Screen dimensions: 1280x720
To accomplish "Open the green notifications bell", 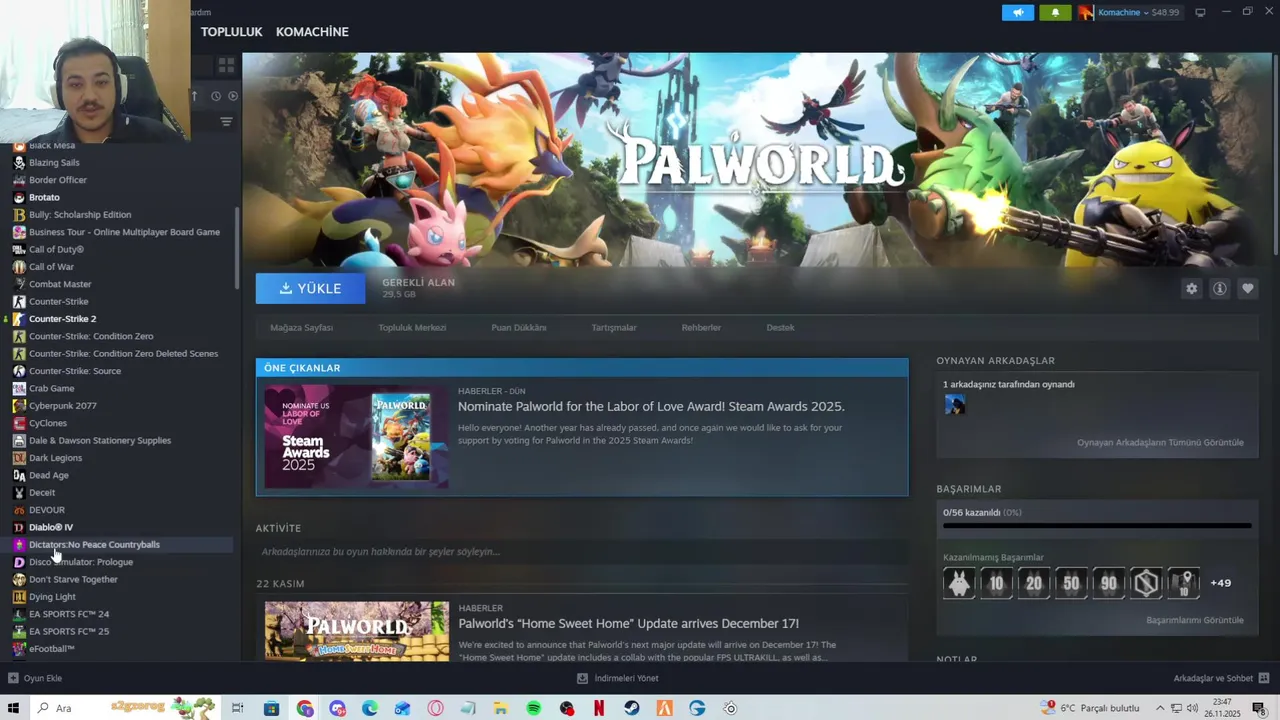I will pos(1055,12).
